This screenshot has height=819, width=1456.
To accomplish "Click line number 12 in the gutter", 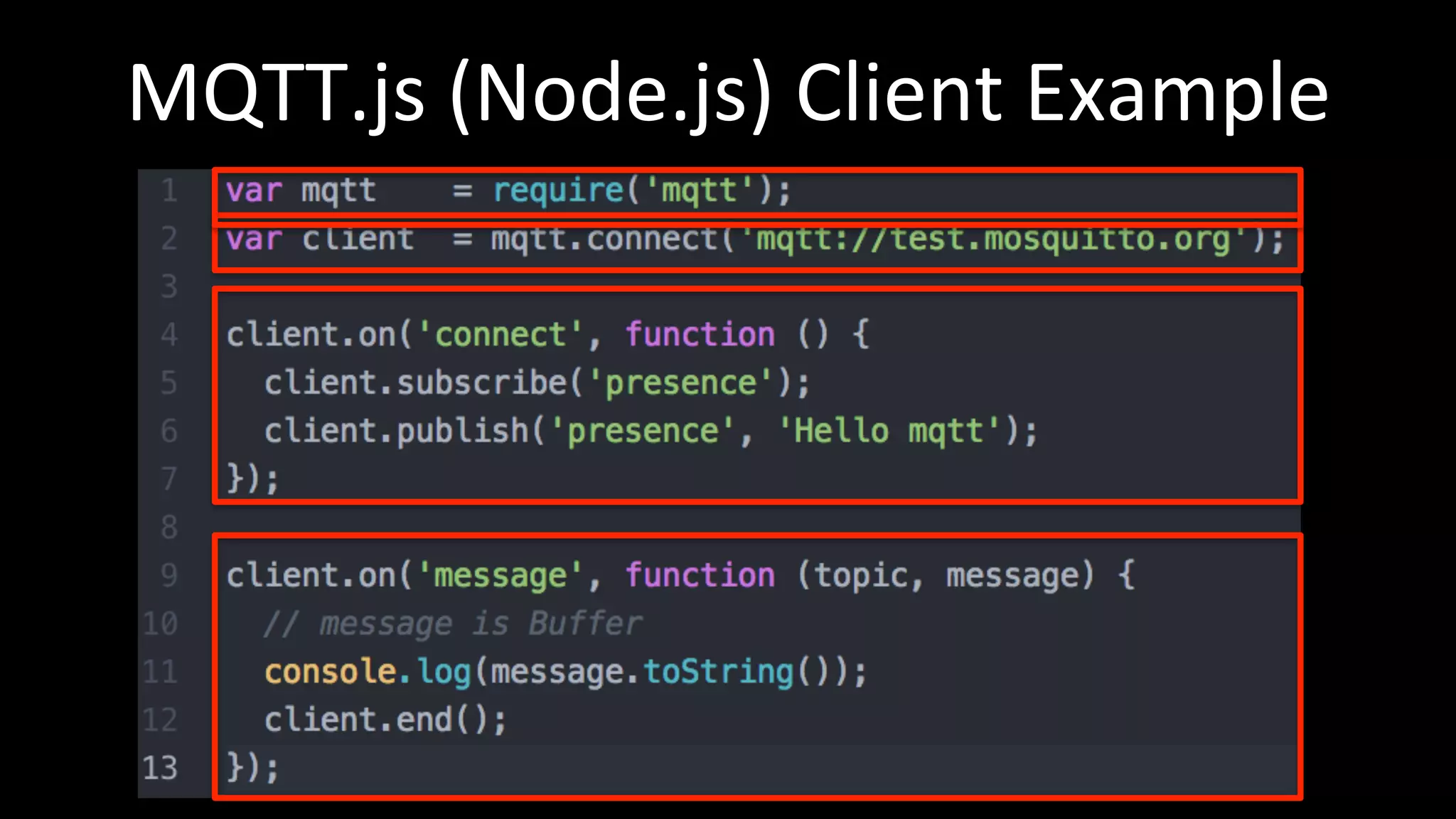I will [160, 719].
